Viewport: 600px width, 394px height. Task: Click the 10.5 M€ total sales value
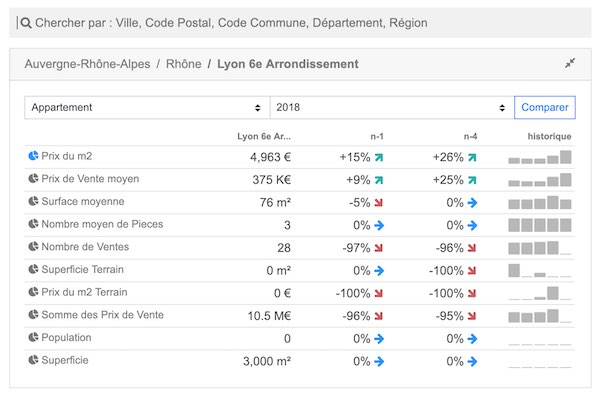[x=269, y=316]
